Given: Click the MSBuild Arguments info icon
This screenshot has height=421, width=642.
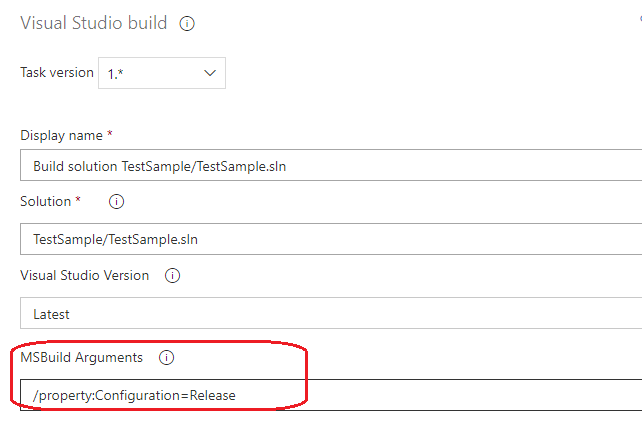Looking at the screenshot, I should point(167,357).
